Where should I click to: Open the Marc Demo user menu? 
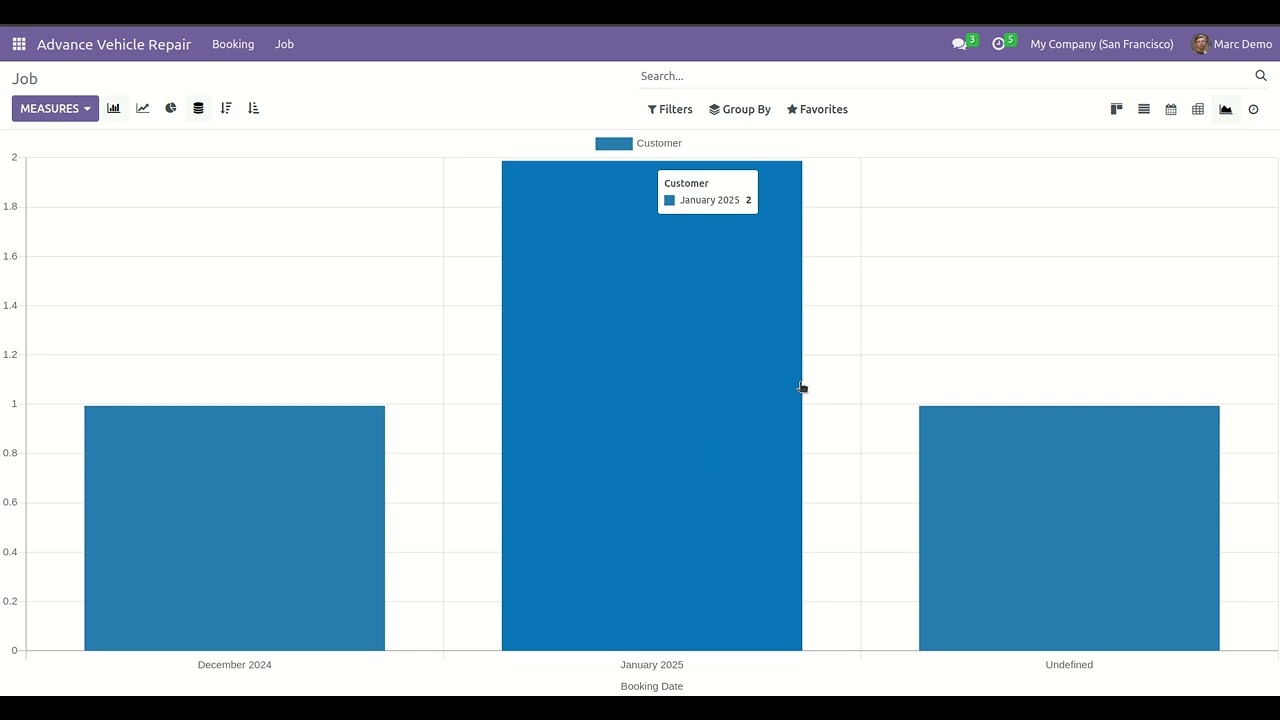(1232, 44)
